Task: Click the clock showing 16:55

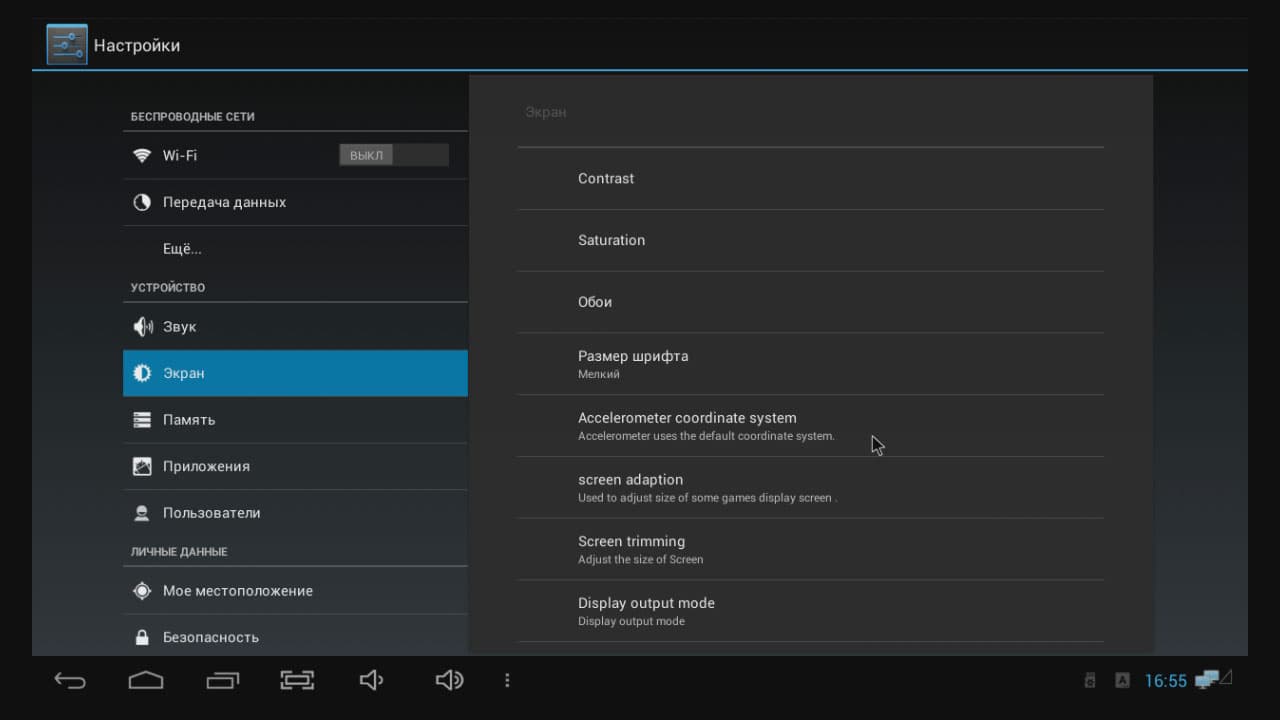Action: (x=1165, y=681)
